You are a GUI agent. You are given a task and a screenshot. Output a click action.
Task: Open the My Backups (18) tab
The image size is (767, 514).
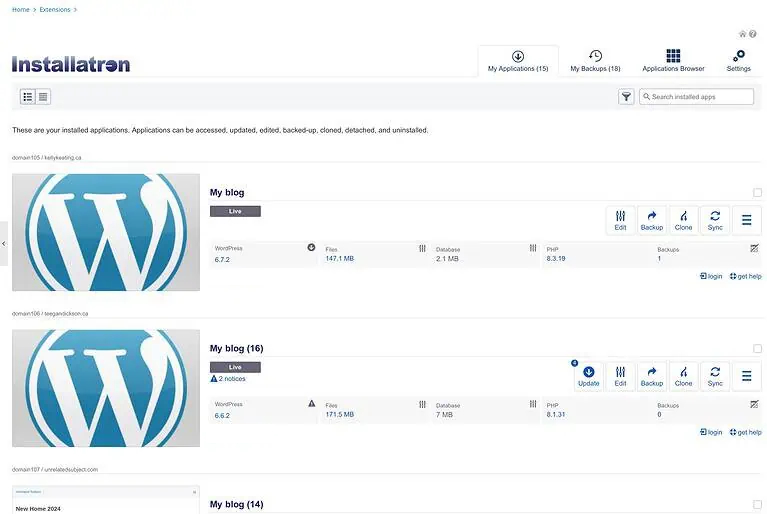[x=595, y=60]
